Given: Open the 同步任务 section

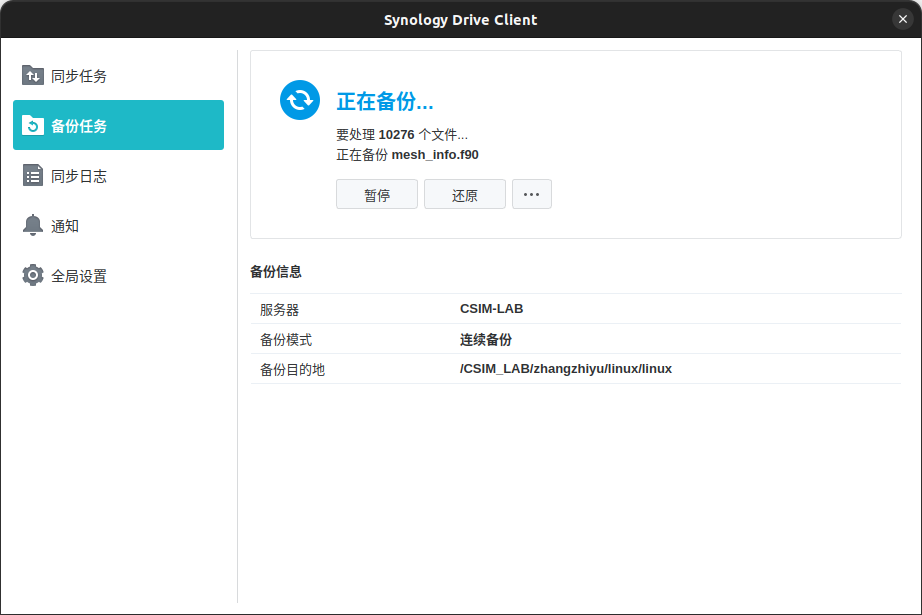Looking at the screenshot, I should pos(118,75).
